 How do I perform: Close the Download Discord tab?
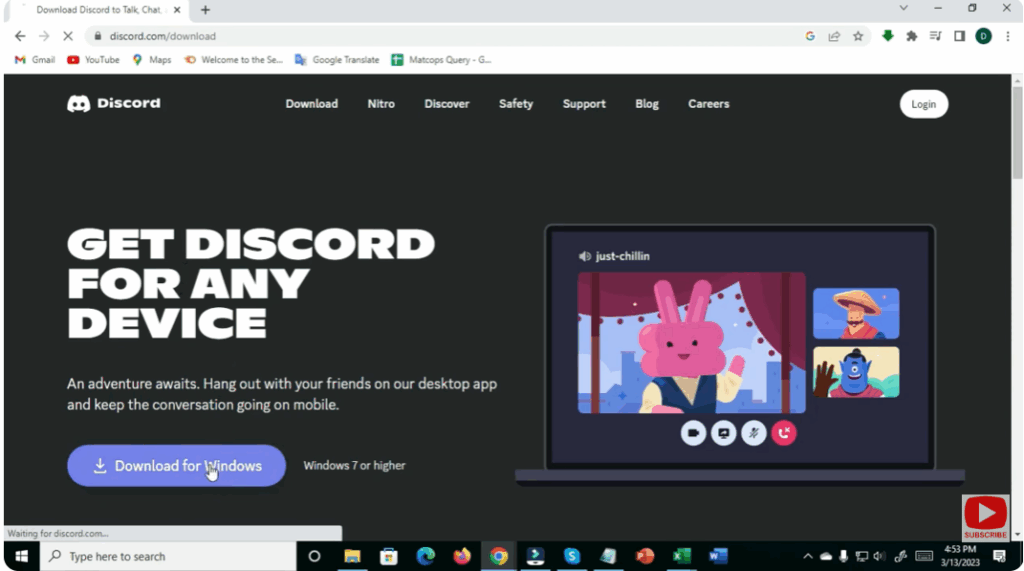coord(177,10)
